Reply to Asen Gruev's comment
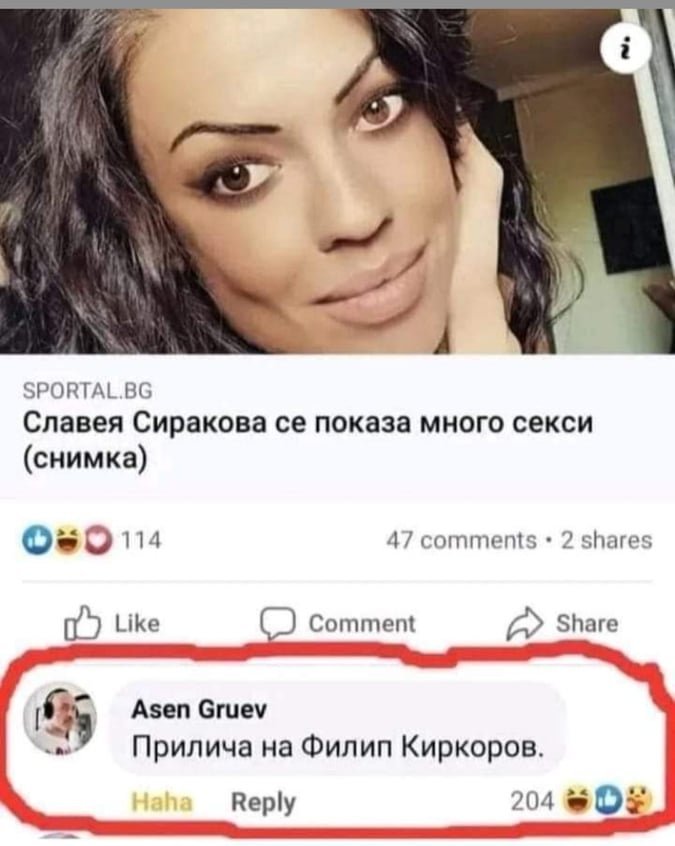675x846 pixels. (263, 803)
